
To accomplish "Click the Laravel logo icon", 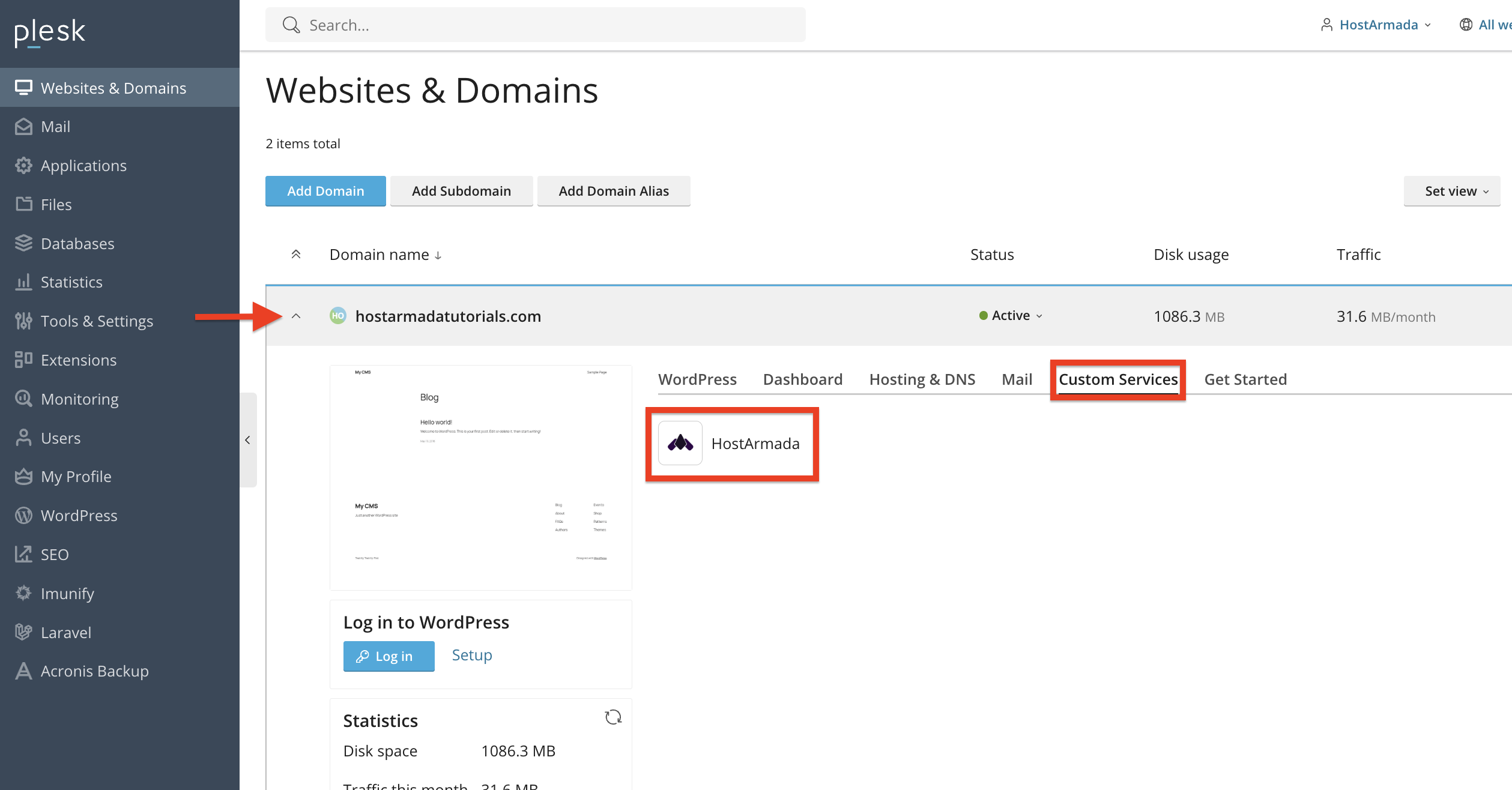I will click(23, 632).
